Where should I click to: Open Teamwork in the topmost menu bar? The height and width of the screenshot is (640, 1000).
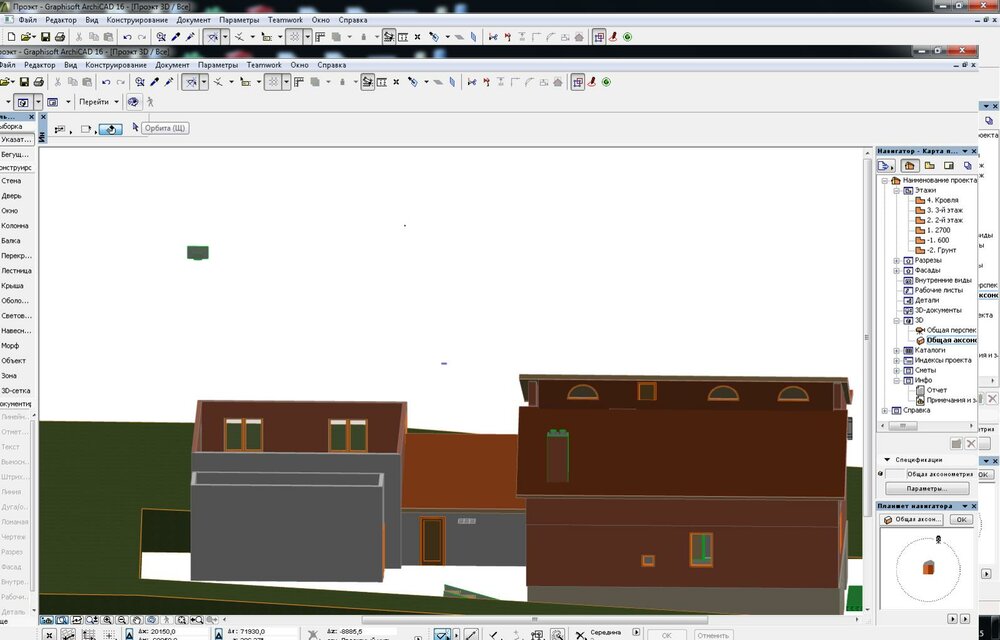pos(286,20)
